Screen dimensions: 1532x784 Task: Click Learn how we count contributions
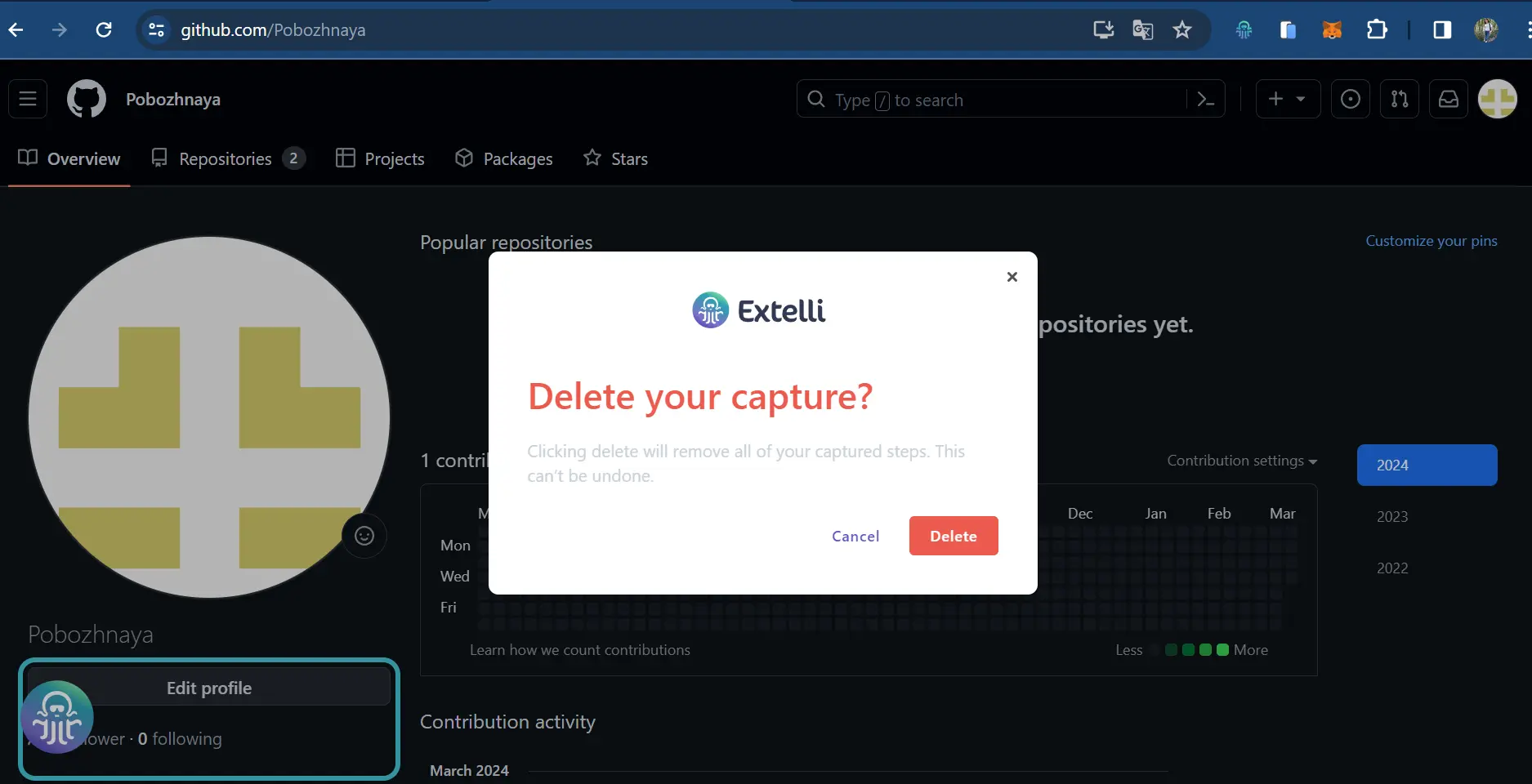pos(580,650)
